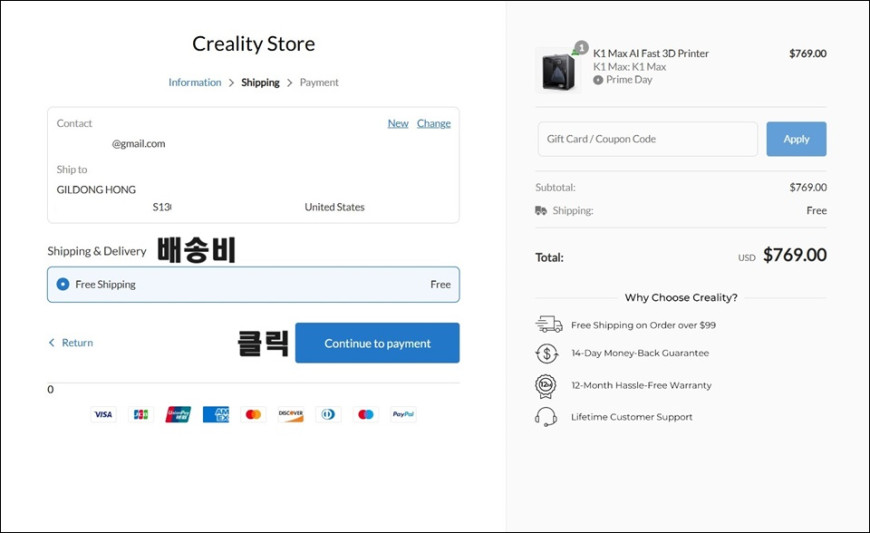The image size is (870, 533).
Task: Click the Return link
Action: tap(77, 343)
